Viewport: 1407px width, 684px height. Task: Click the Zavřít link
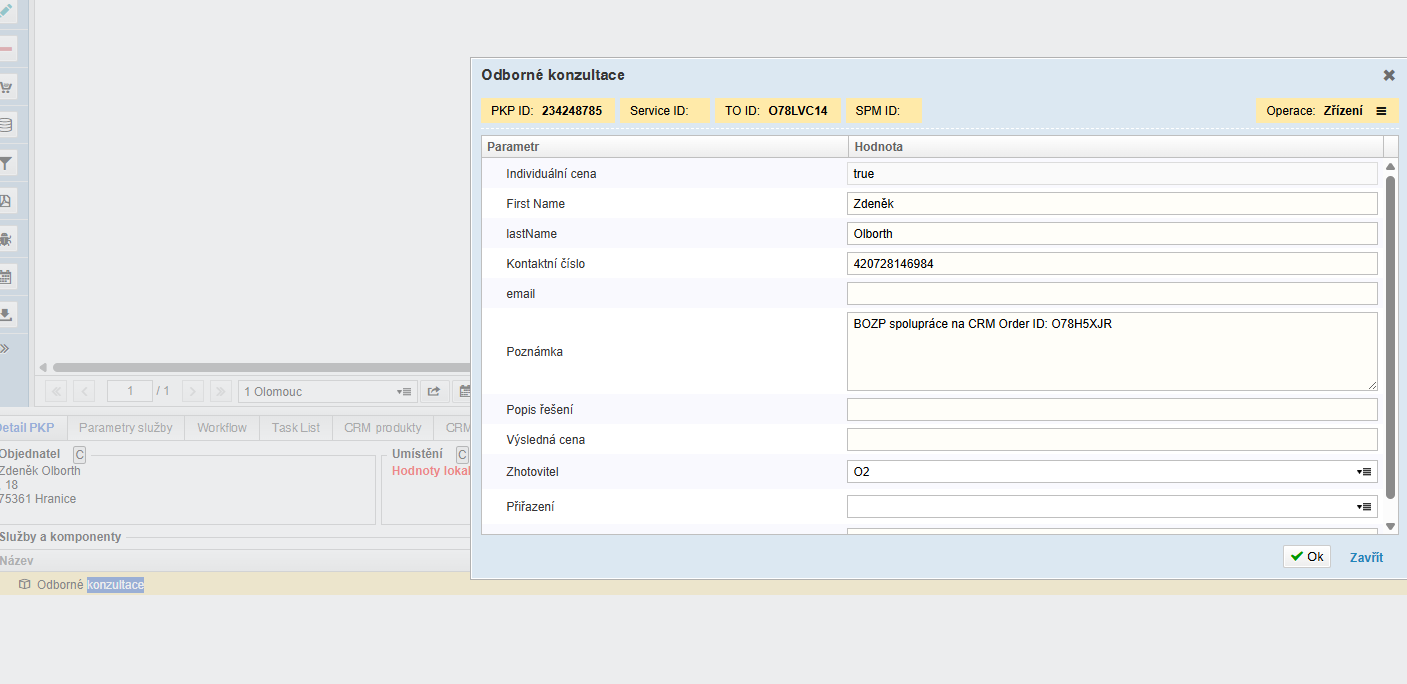tap(1366, 558)
